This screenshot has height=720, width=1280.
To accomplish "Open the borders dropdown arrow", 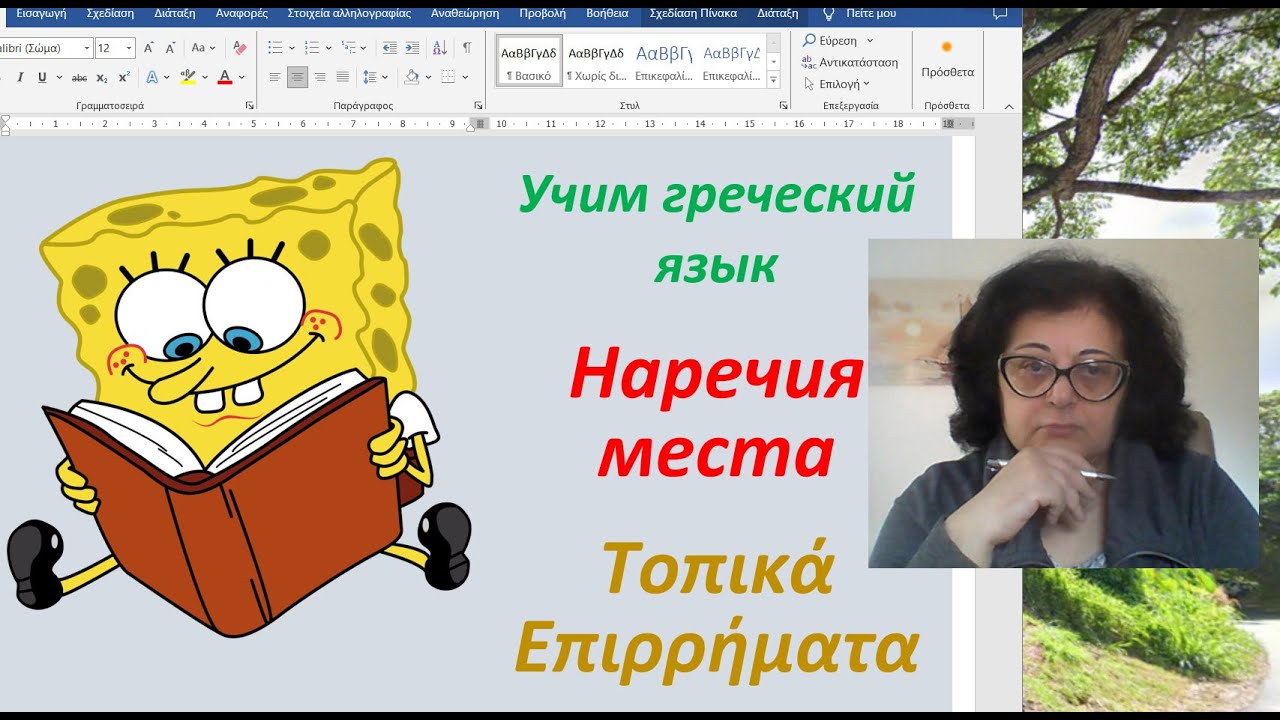I will 465,77.
